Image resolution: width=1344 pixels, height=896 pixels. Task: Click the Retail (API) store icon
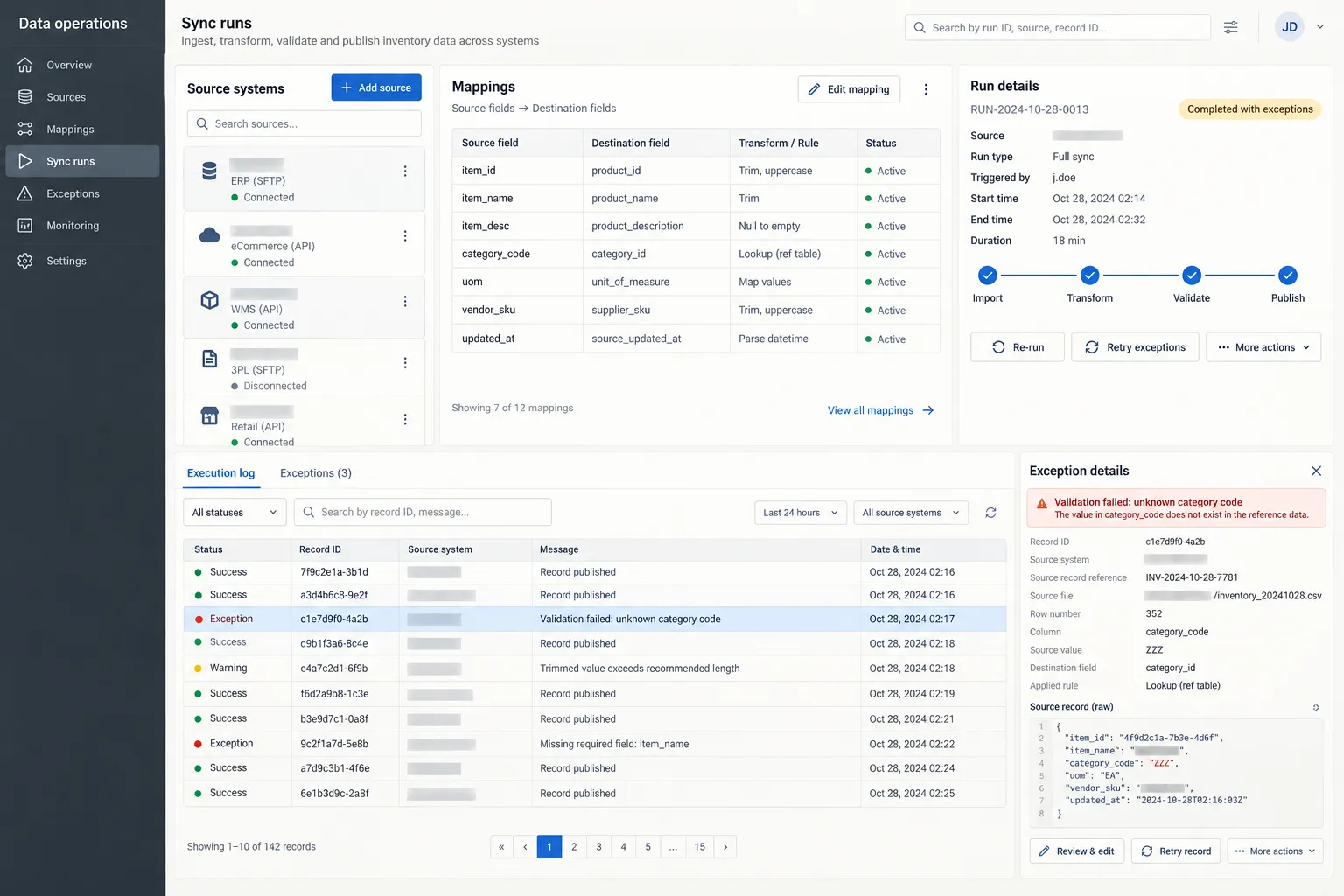pyautogui.click(x=209, y=416)
